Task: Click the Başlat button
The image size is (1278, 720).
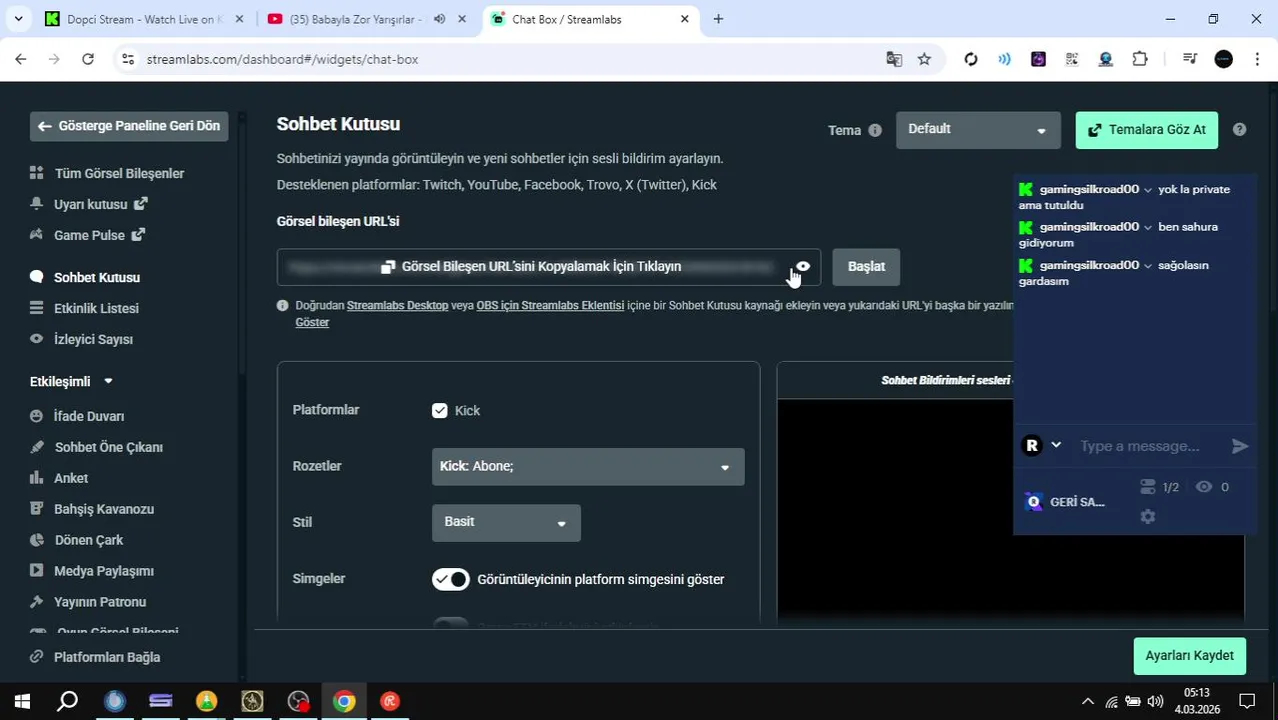Action: [866, 267]
